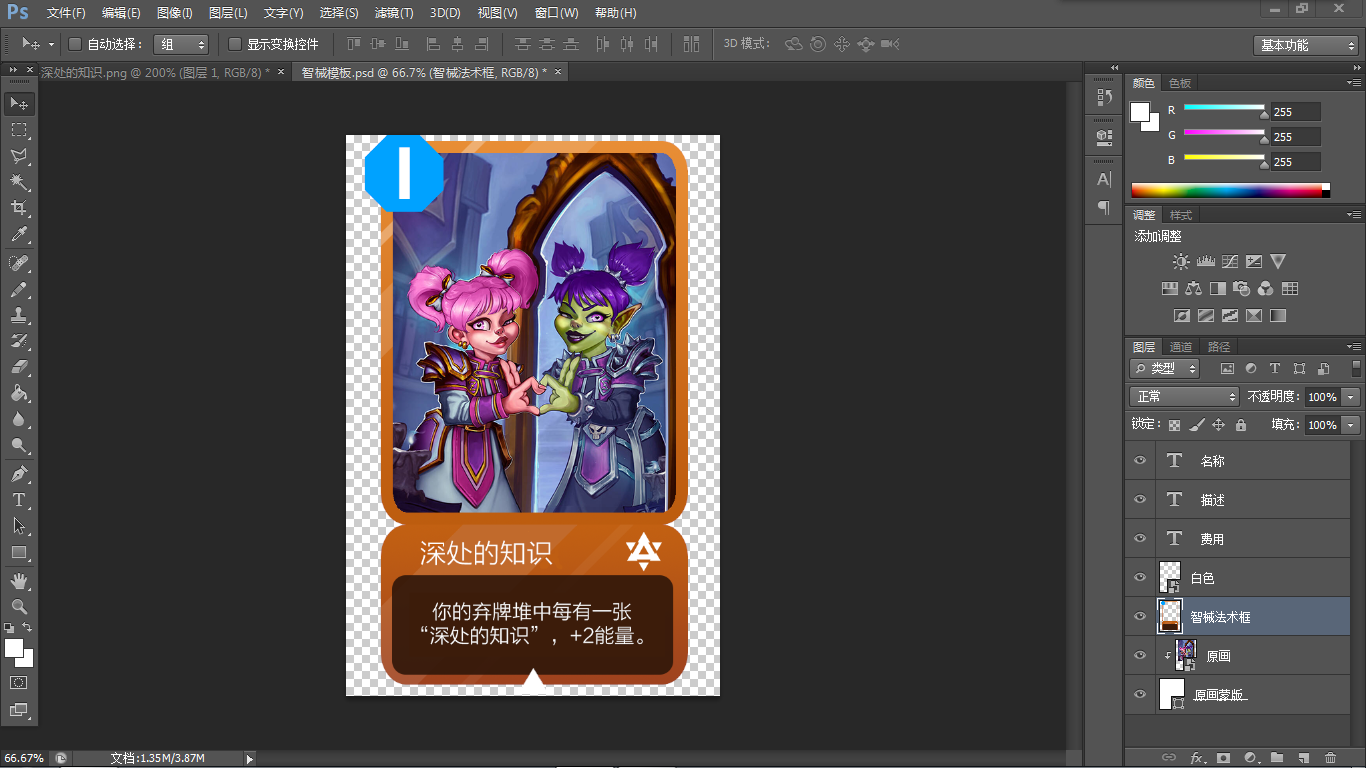The height and width of the screenshot is (768, 1366).
Task: Hide the 白色 layer
Action: pyautogui.click(x=1139, y=578)
